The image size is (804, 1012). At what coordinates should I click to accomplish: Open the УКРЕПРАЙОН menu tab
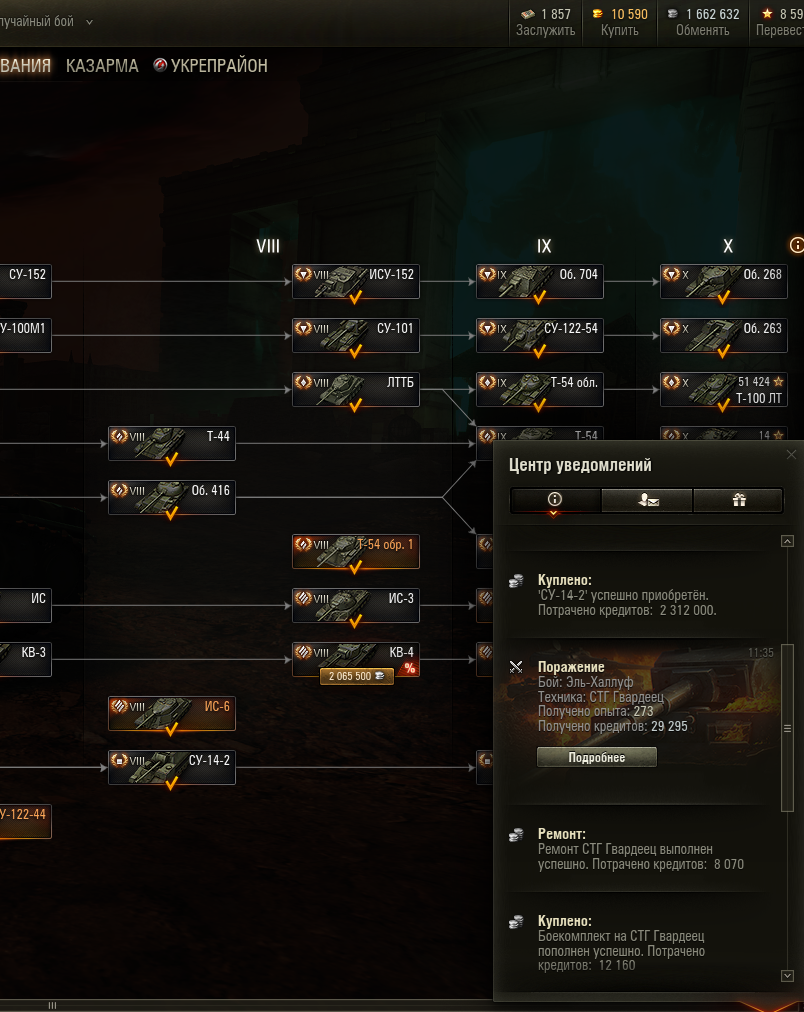(210, 66)
